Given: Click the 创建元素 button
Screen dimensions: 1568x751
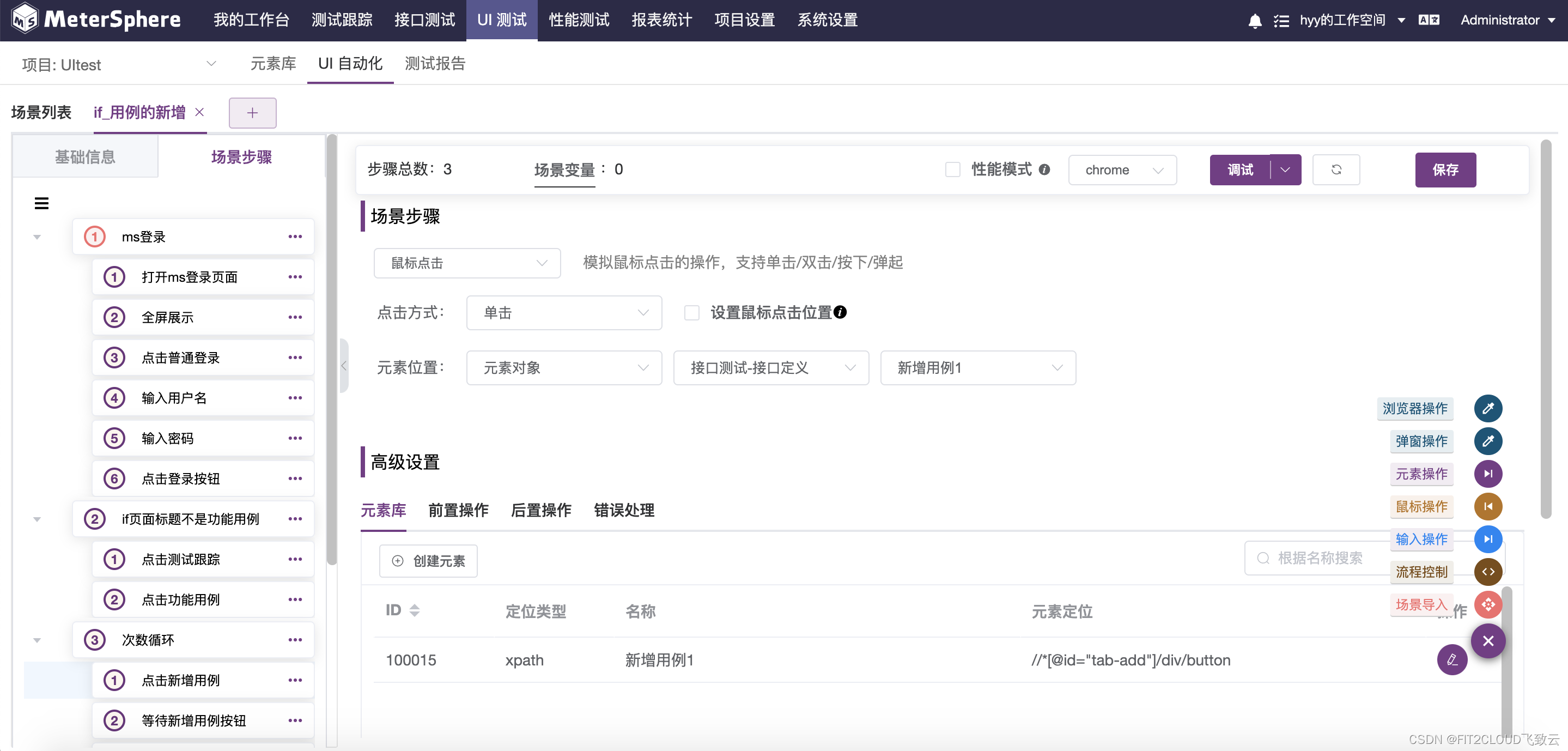Looking at the screenshot, I should [428, 560].
